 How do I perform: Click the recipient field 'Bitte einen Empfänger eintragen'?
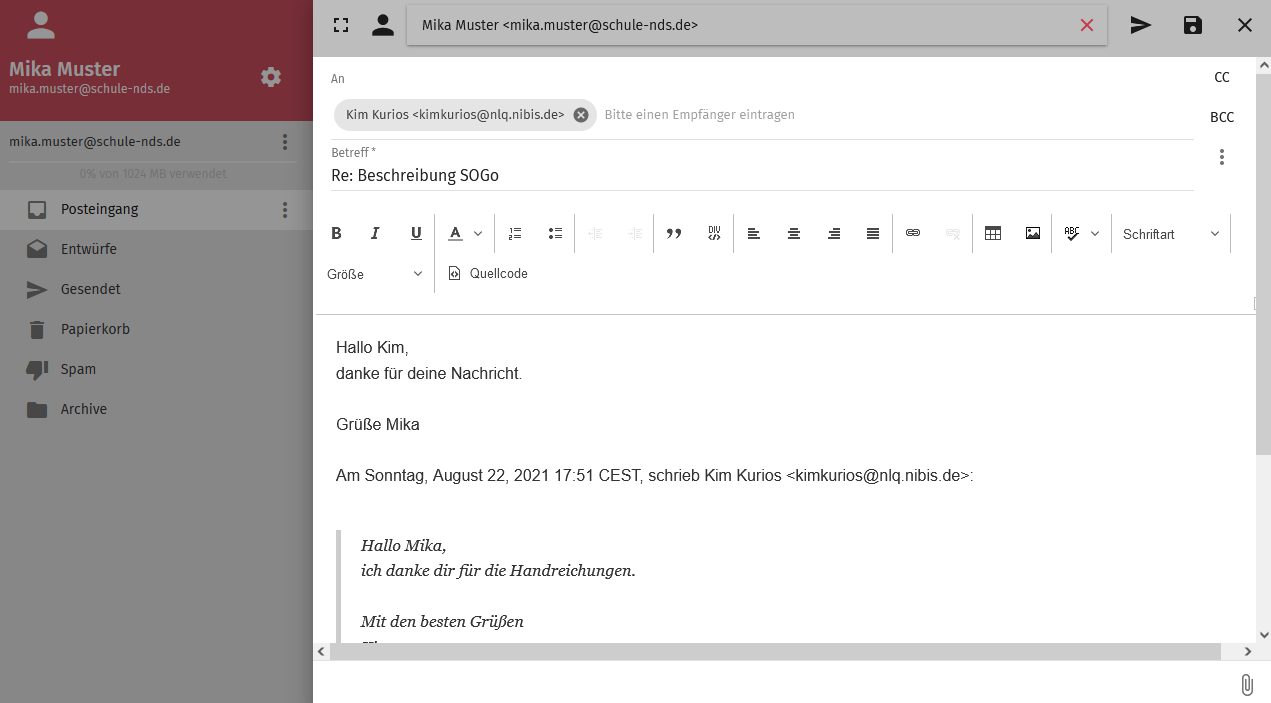tap(700, 115)
